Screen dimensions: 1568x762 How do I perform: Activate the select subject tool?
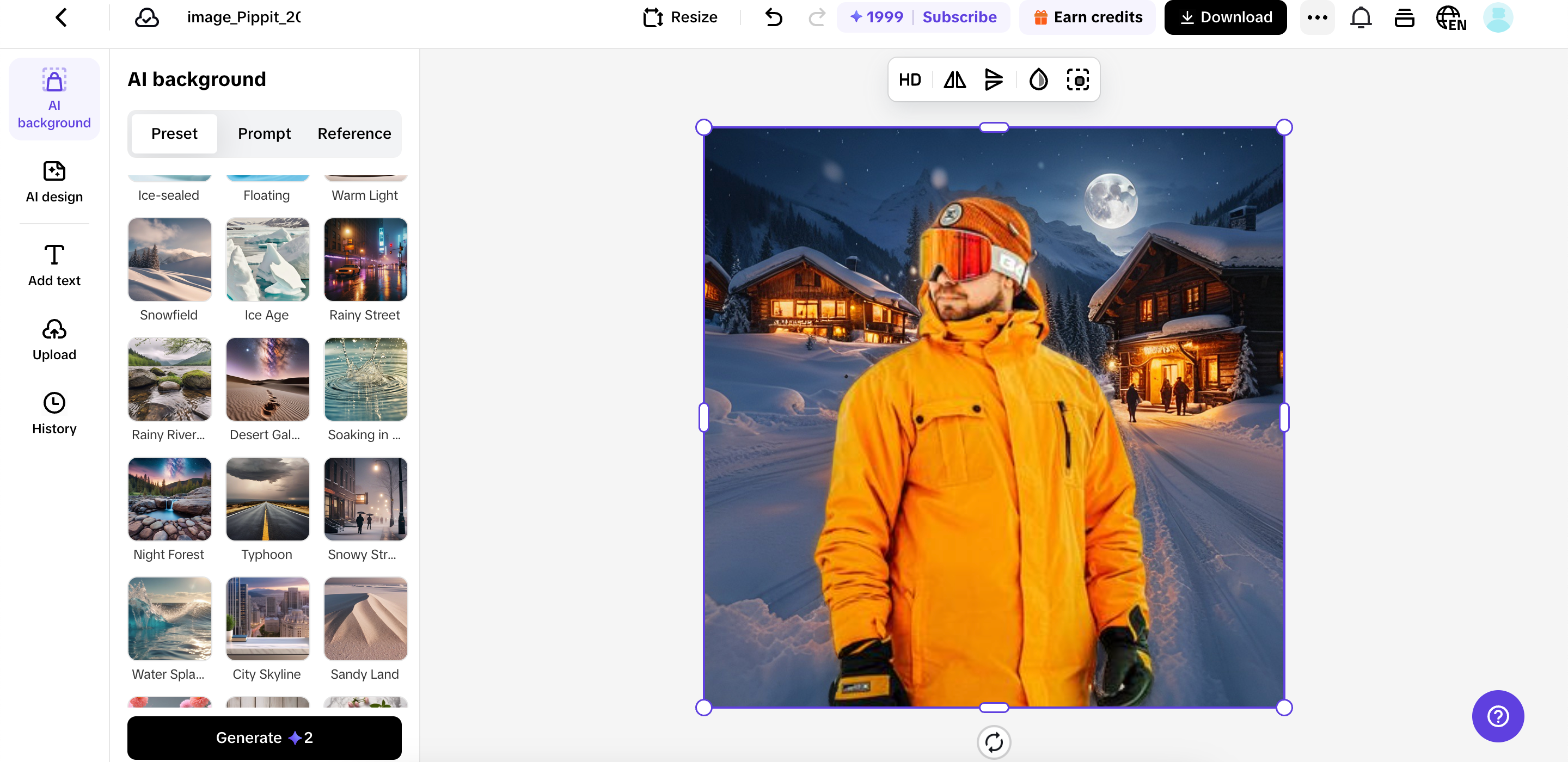(1078, 79)
